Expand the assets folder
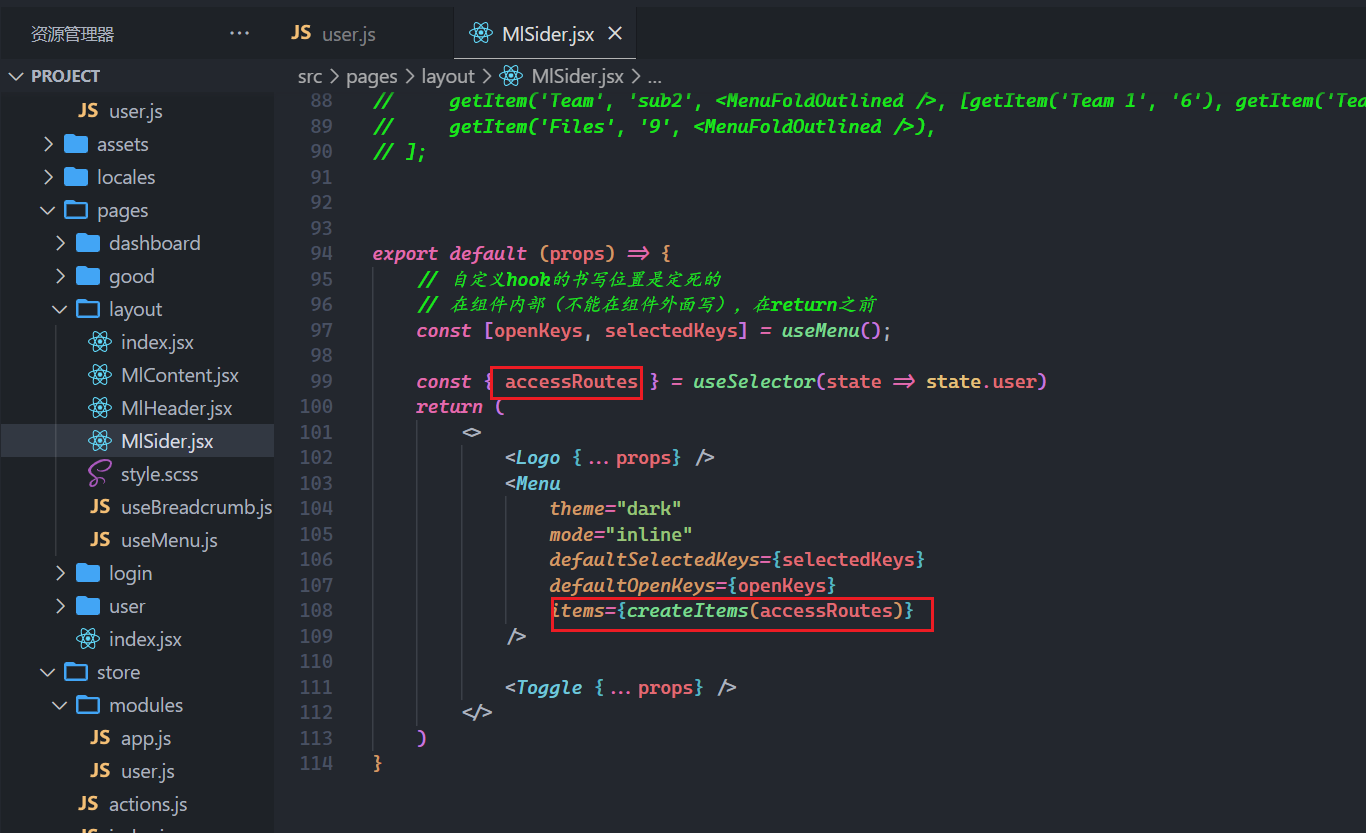 pyautogui.click(x=48, y=145)
